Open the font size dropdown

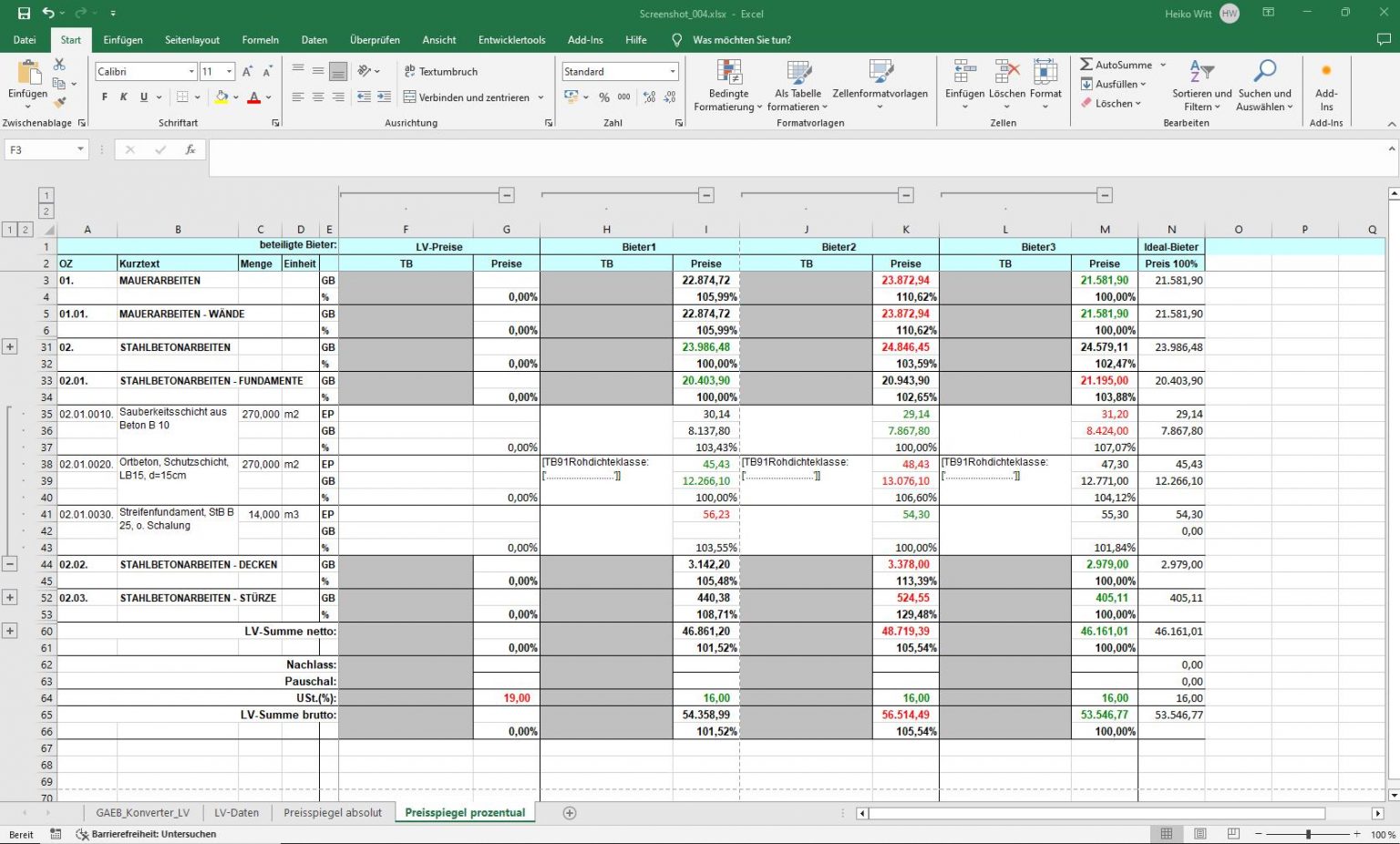230,71
